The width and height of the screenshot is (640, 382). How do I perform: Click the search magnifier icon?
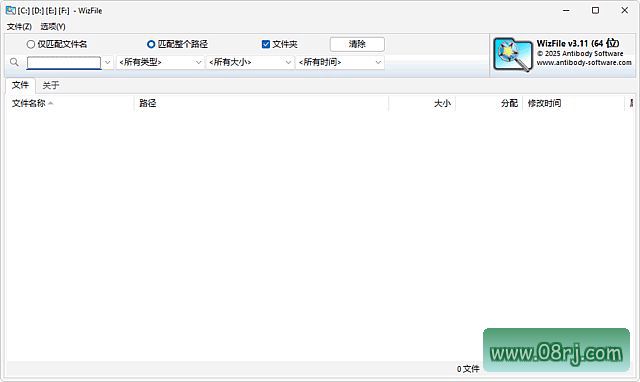tap(14, 62)
